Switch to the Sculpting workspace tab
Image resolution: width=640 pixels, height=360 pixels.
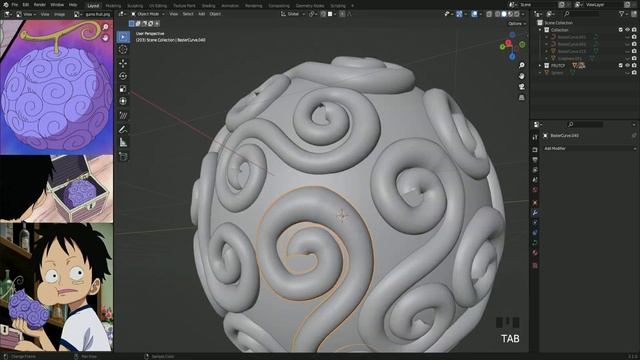tap(135, 6)
